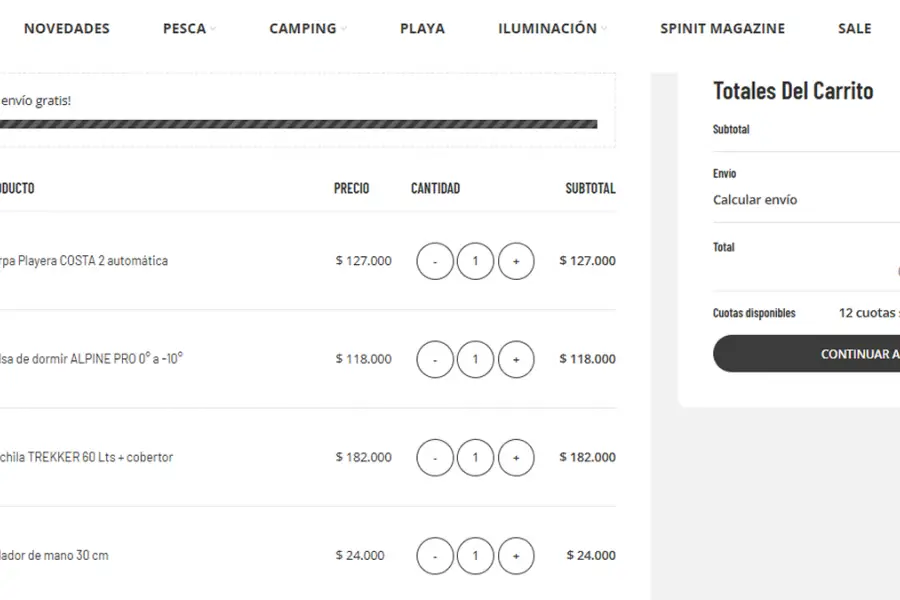Go to the PLAYA section
The width and height of the screenshot is (900, 600).
point(422,29)
